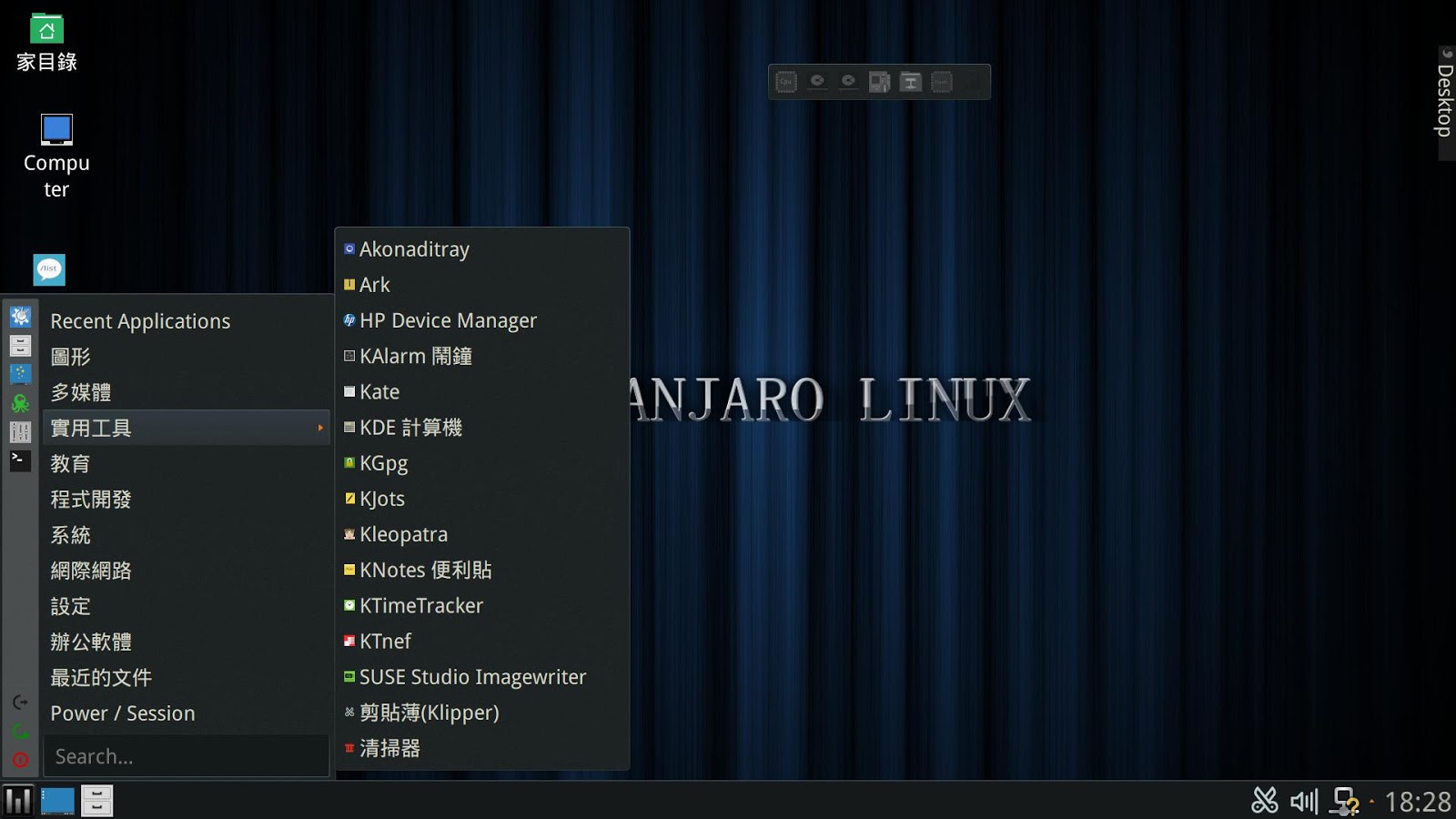The width and height of the screenshot is (1456, 819).
Task: Open the Power / Session section
Action: [x=123, y=713]
